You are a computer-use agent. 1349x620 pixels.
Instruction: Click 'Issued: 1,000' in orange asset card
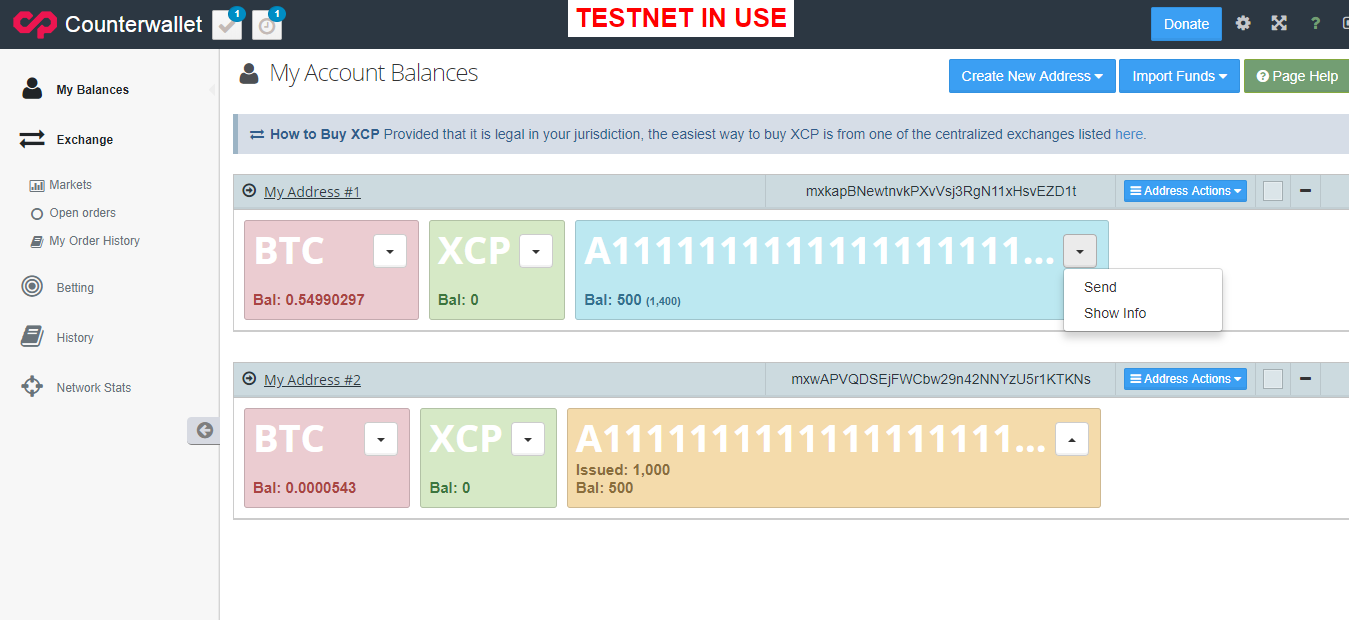[623, 470]
